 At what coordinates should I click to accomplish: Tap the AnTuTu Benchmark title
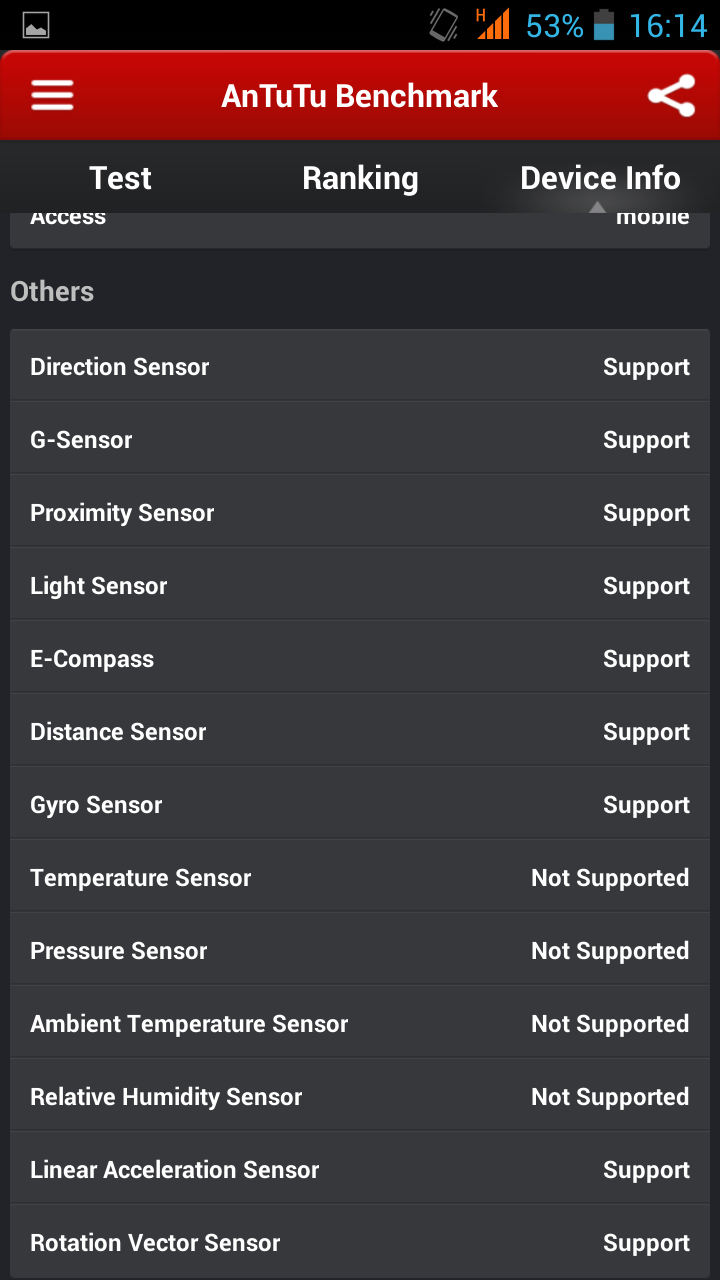[x=360, y=96]
